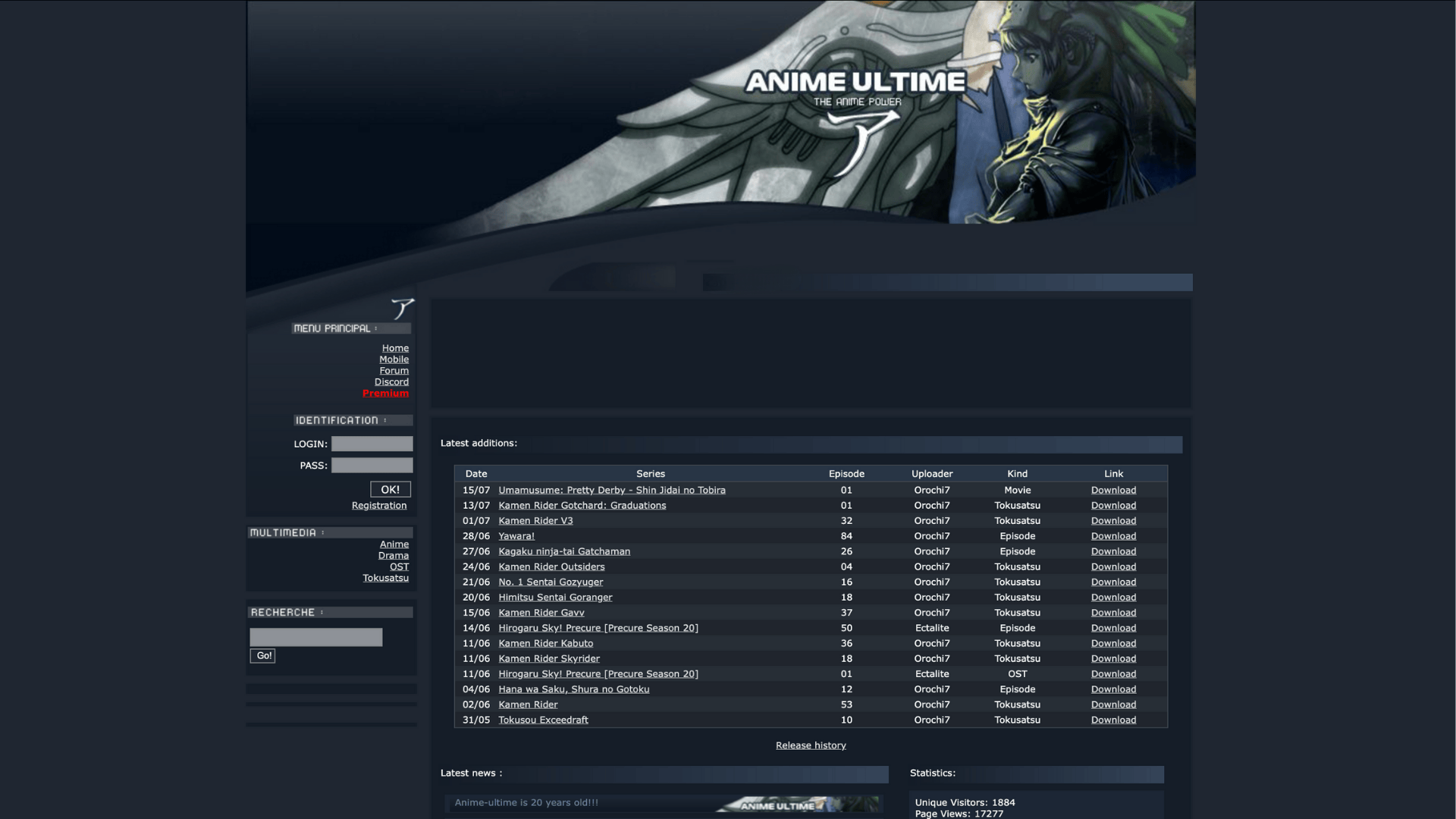Open the Discord link in sidebar
The width and height of the screenshot is (1456, 819).
coord(391,382)
